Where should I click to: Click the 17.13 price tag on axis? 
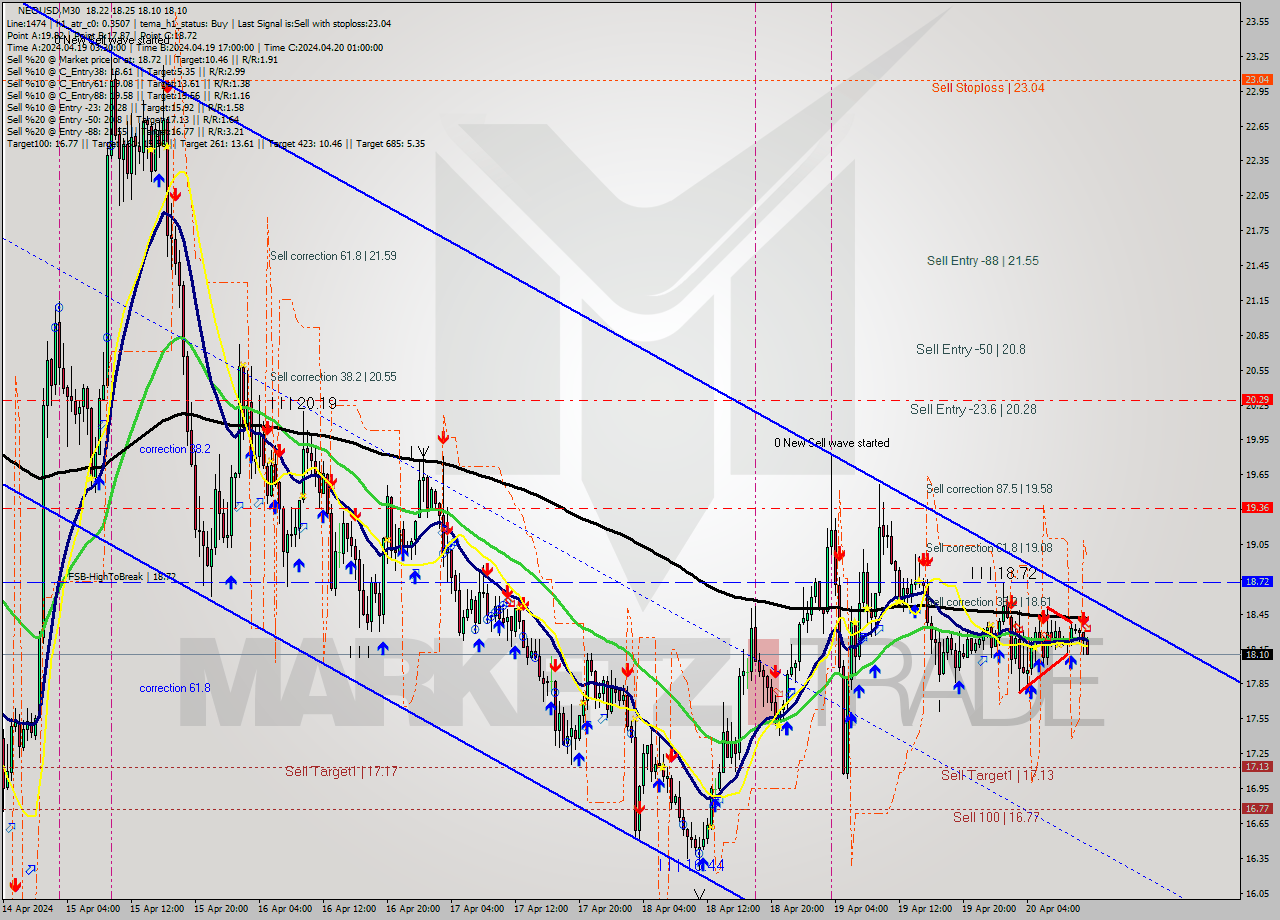coord(1257,766)
